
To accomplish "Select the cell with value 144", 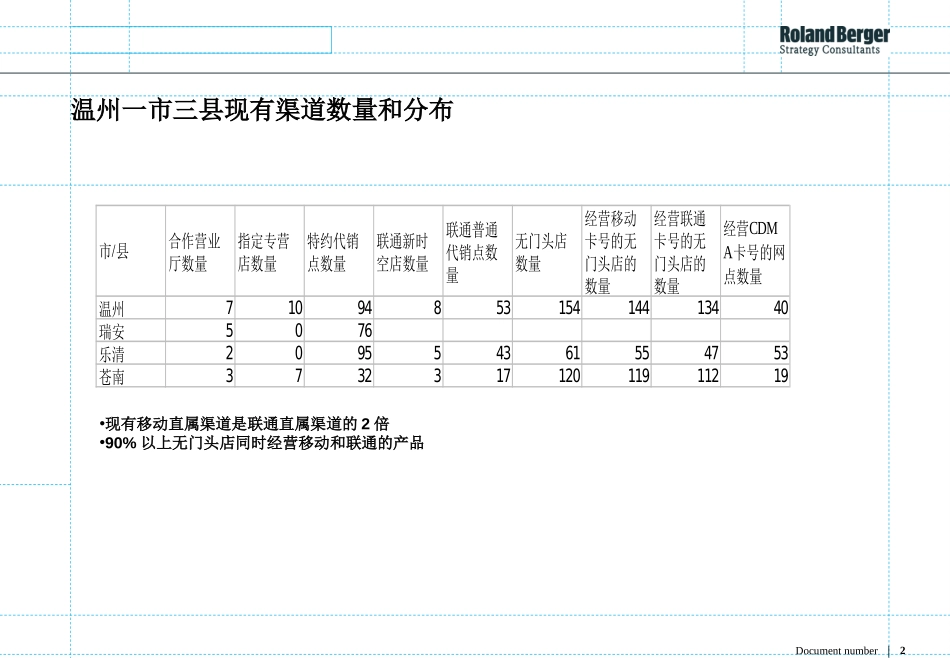I will (x=616, y=308).
